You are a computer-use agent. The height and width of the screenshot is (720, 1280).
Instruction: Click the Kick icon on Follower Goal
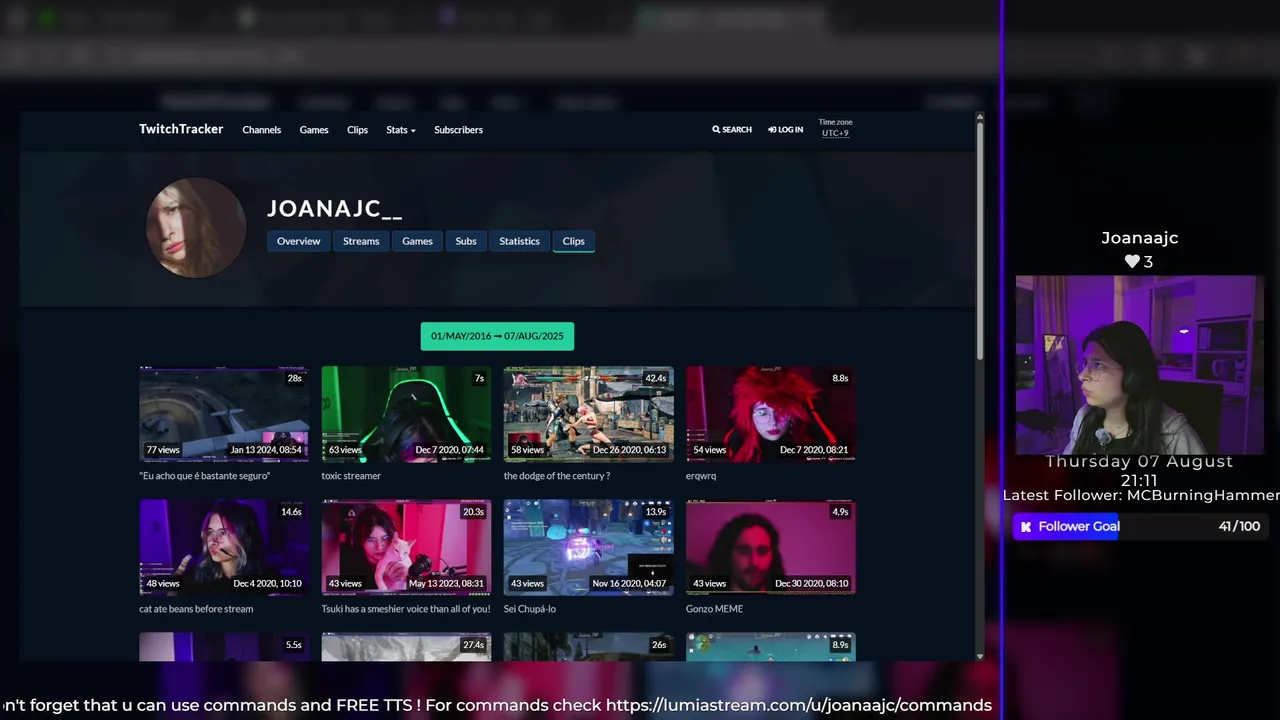1025,526
